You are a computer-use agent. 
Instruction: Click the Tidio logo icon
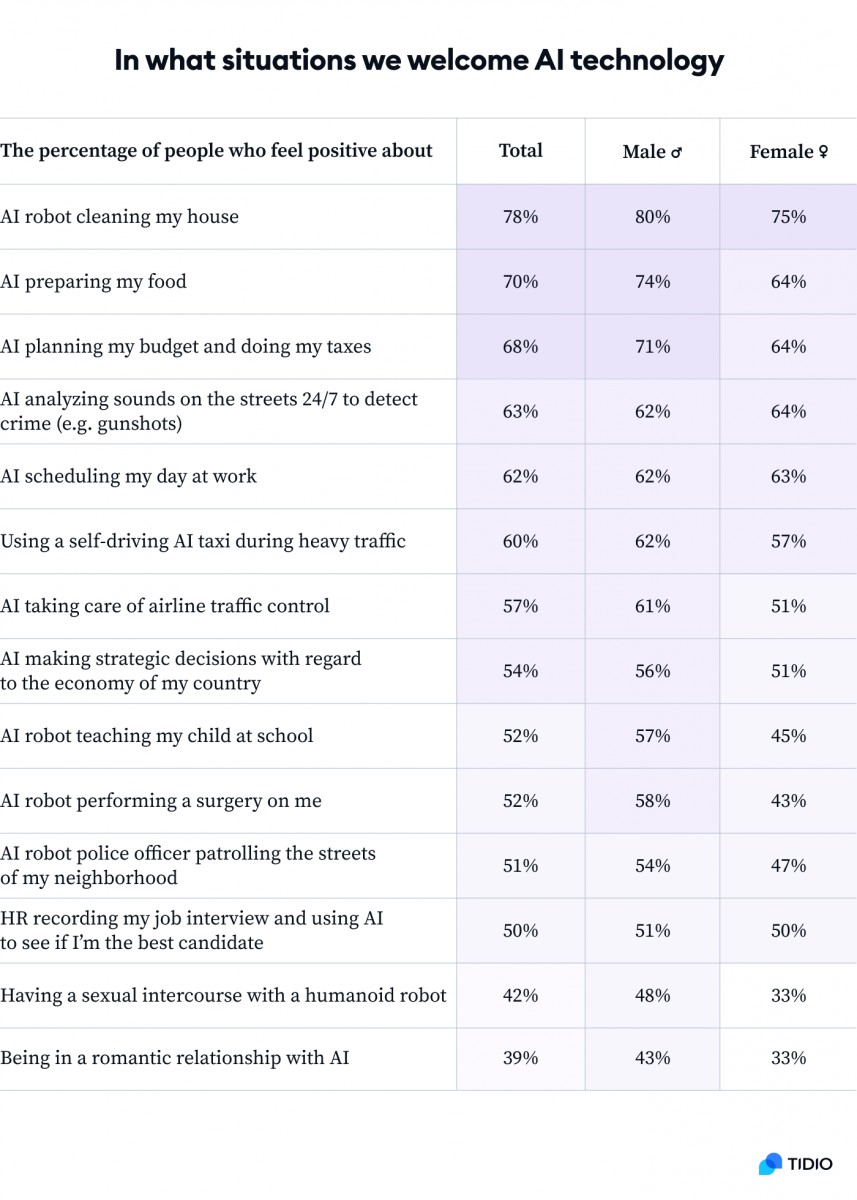[x=769, y=1164]
